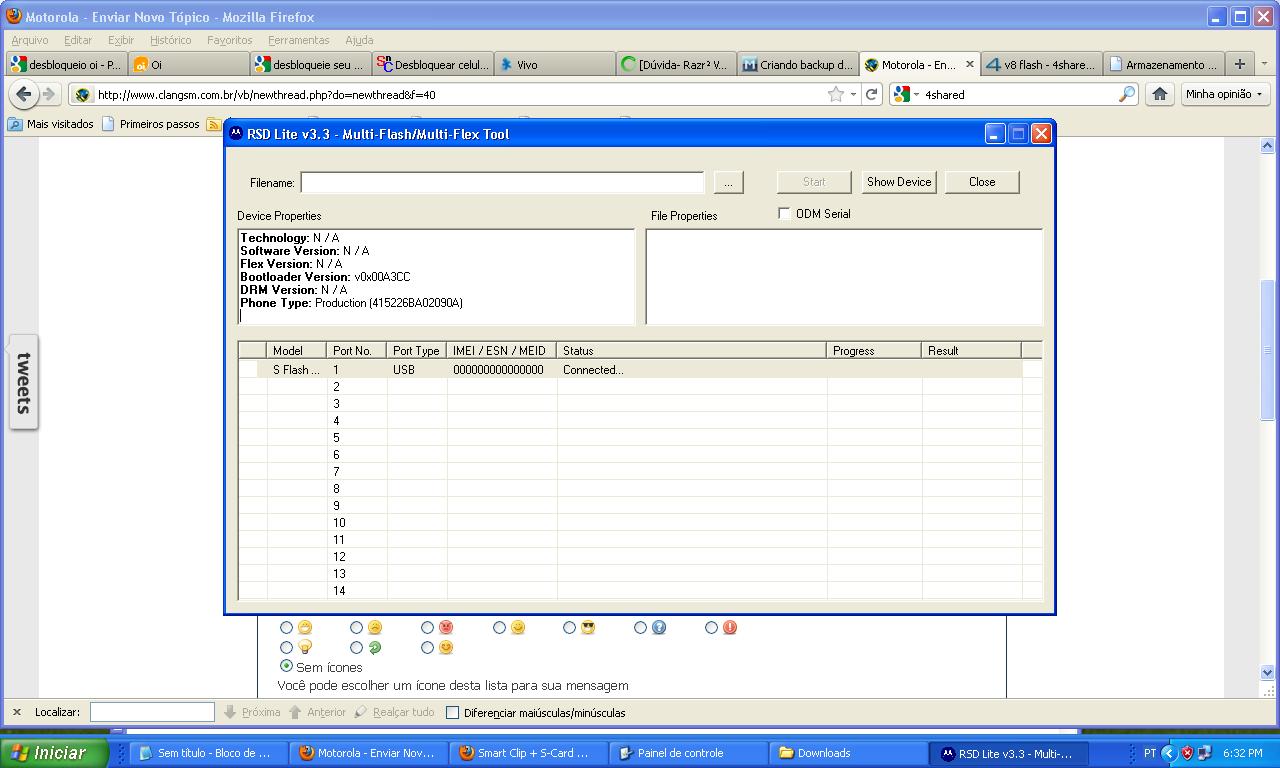The height and width of the screenshot is (768, 1280).
Task: Click the Filename input field
Action: point(503,182)
